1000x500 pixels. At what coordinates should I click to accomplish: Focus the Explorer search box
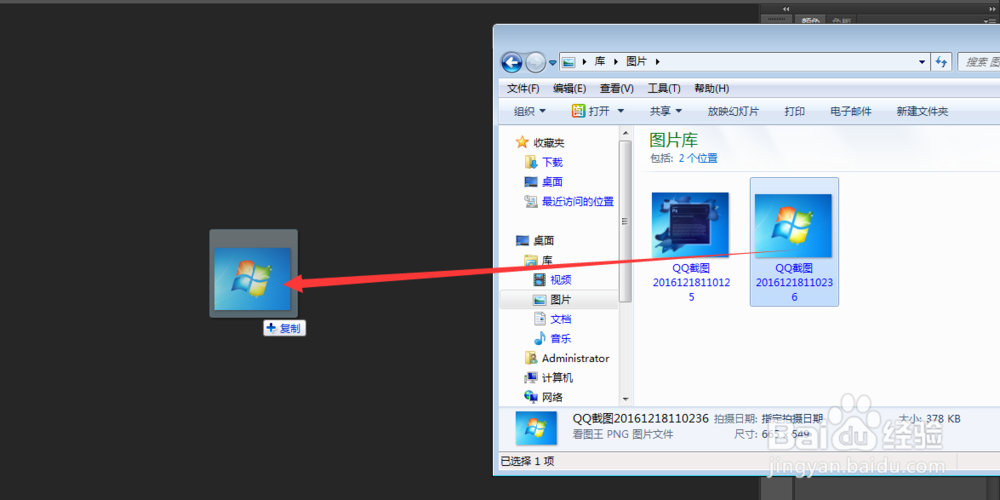979,62
